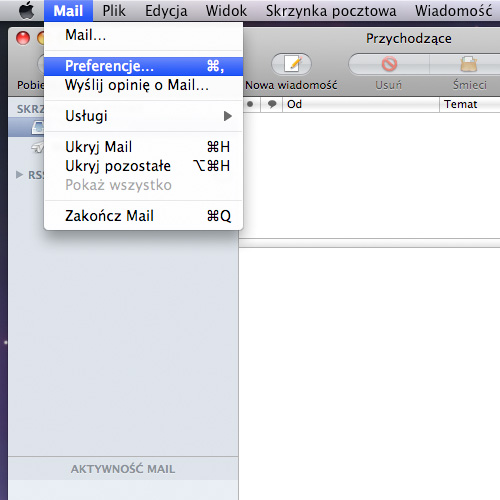Viewport: 500px width, 500px height.
Task: Sort messages by Temat column
Action: point(470,104)
